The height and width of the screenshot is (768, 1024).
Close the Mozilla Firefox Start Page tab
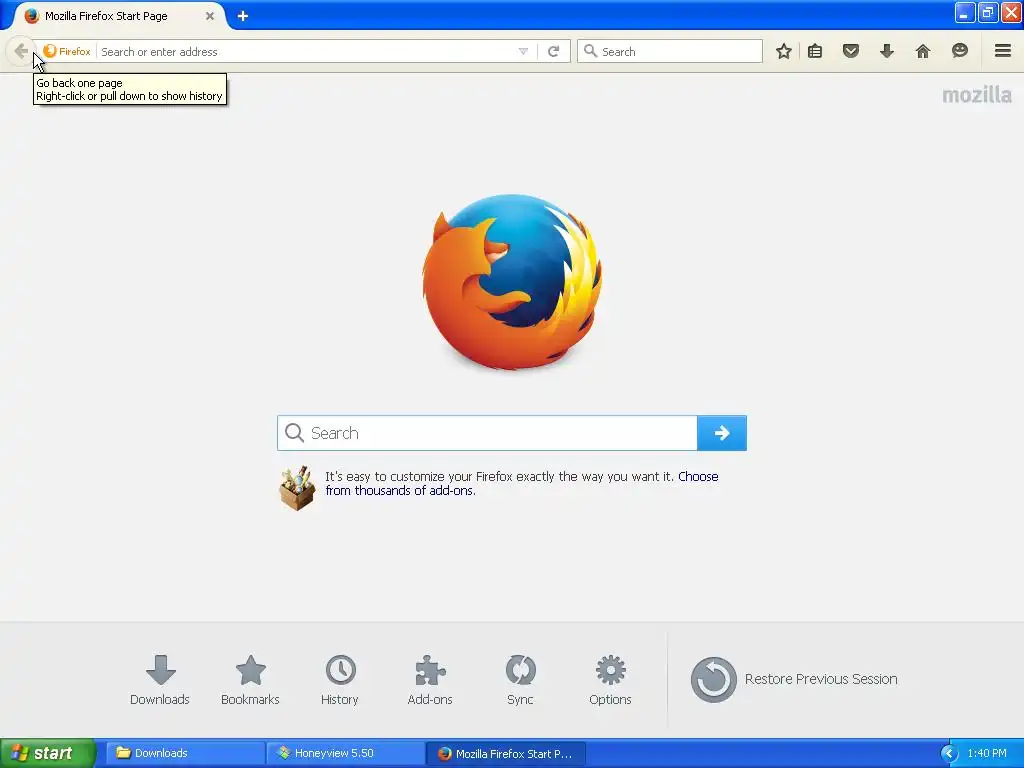(210, 16)
